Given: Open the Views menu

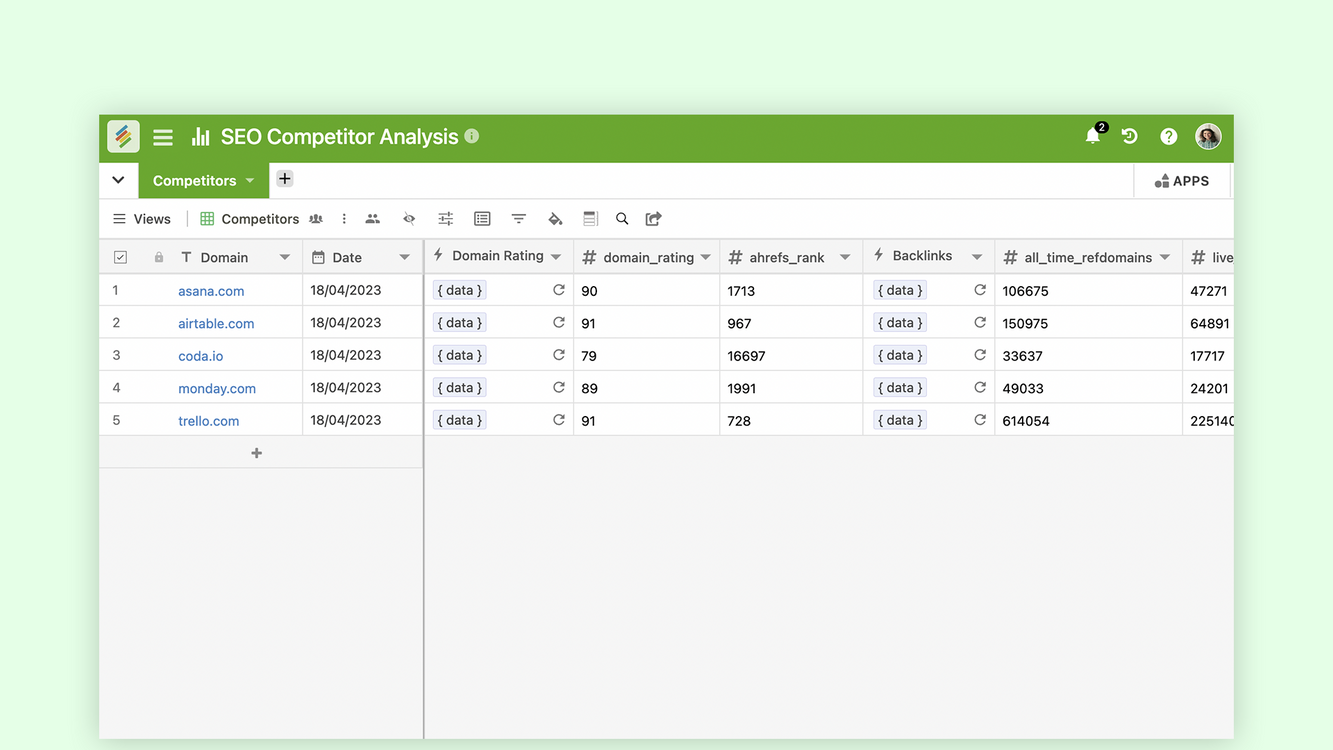Looking at the screenshot, I should (x=142, y=219).
